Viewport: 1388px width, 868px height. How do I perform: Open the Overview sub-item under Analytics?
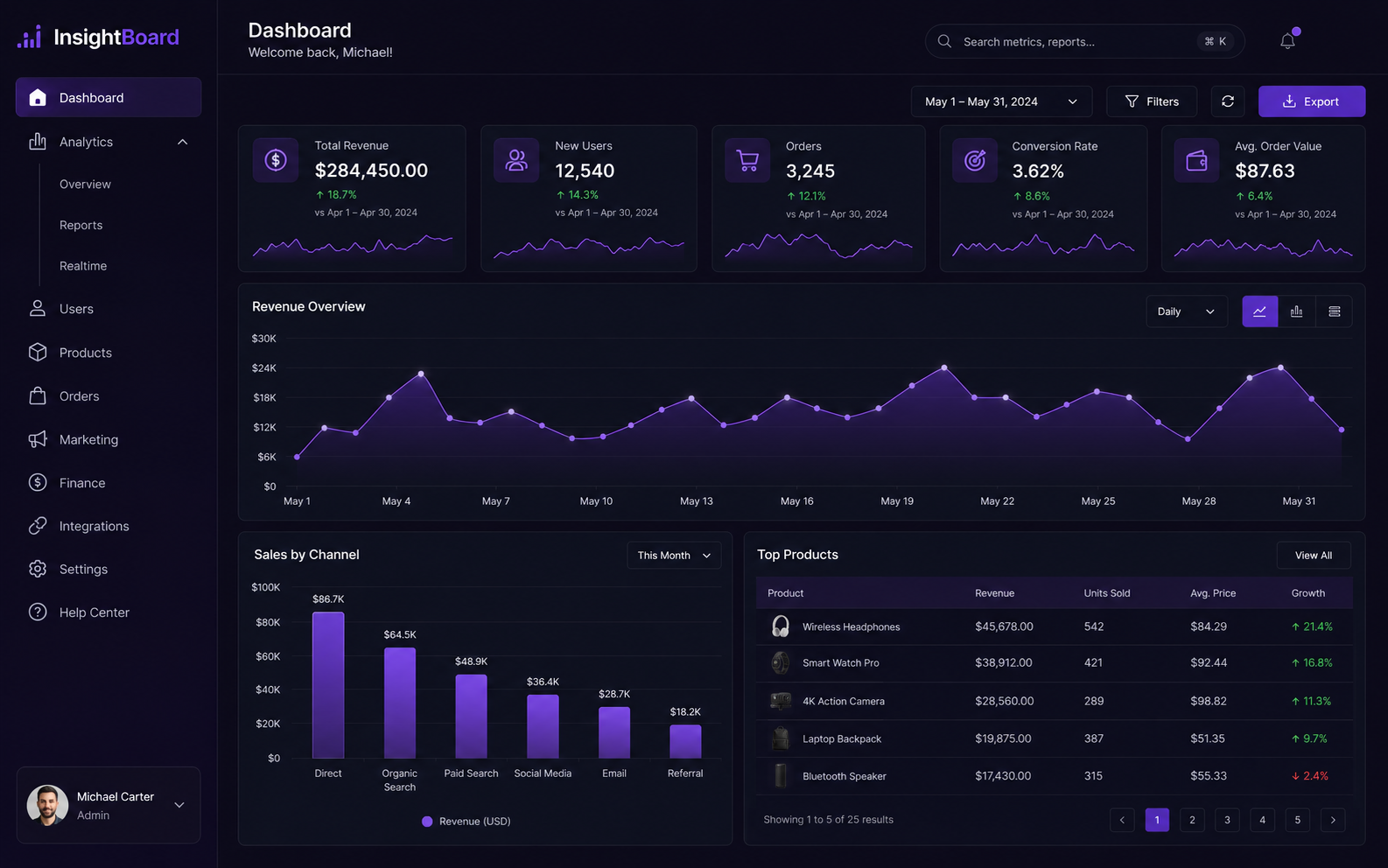coord(85,184)
